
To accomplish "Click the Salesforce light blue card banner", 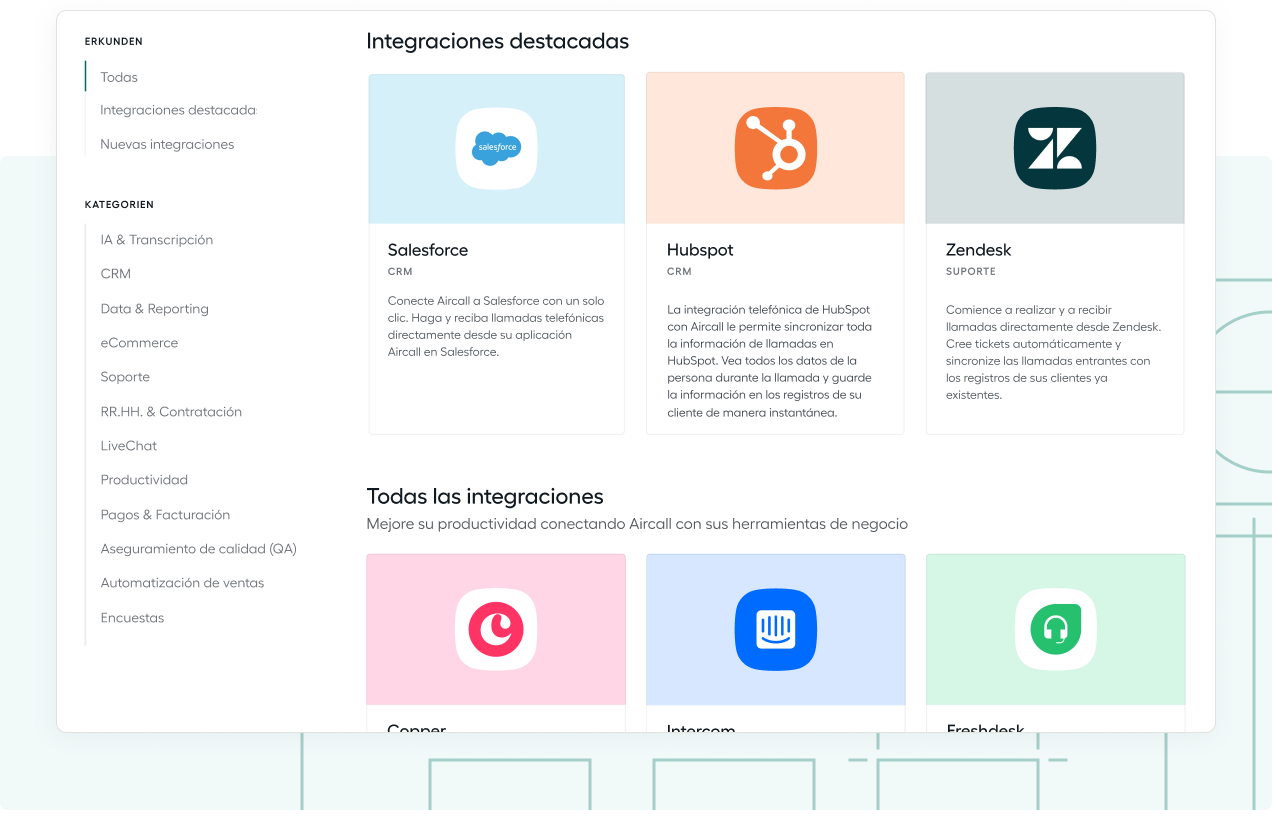I will [497, 149].
